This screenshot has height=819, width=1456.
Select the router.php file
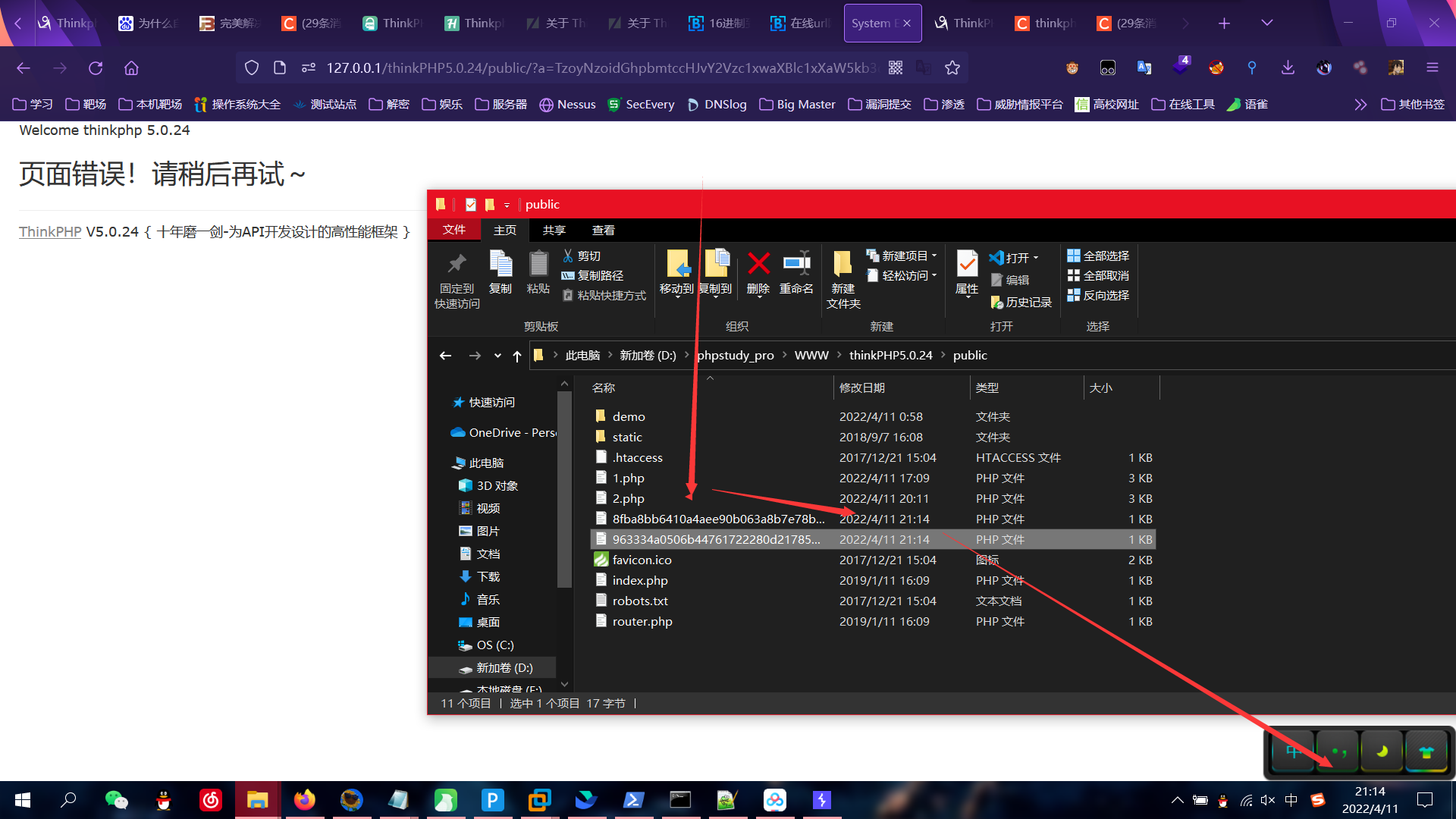point(642,622)
